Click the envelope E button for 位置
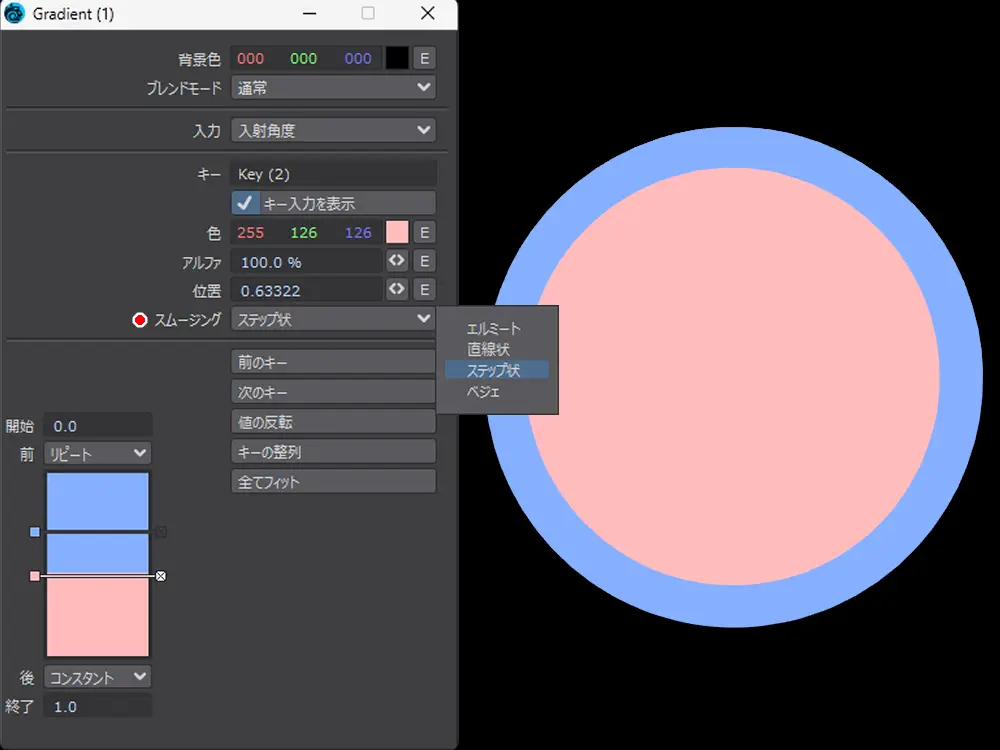The height and width of the screenshot is (750, 1000). pyautogui.click(x=424, y=290)
